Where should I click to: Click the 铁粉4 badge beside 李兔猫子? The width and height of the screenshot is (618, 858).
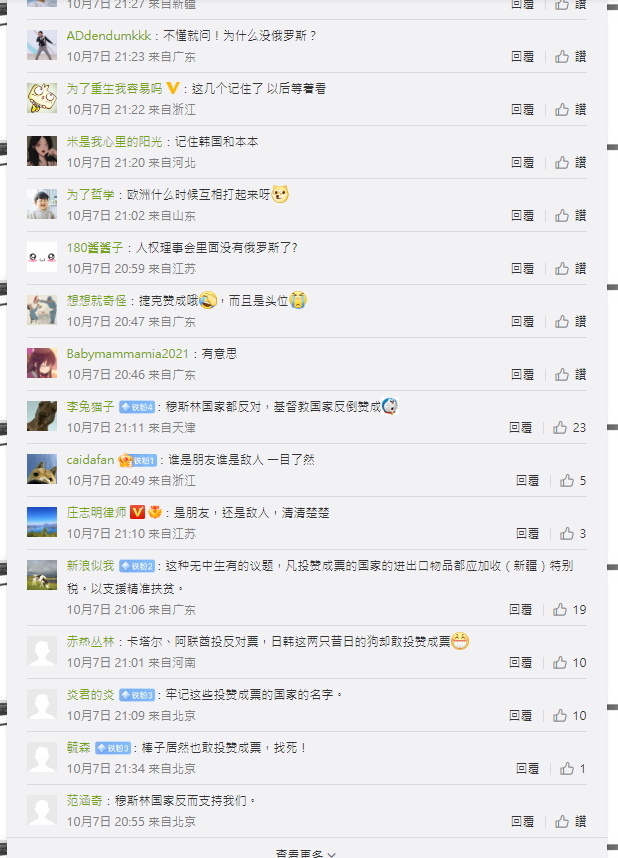pos(137,407)
